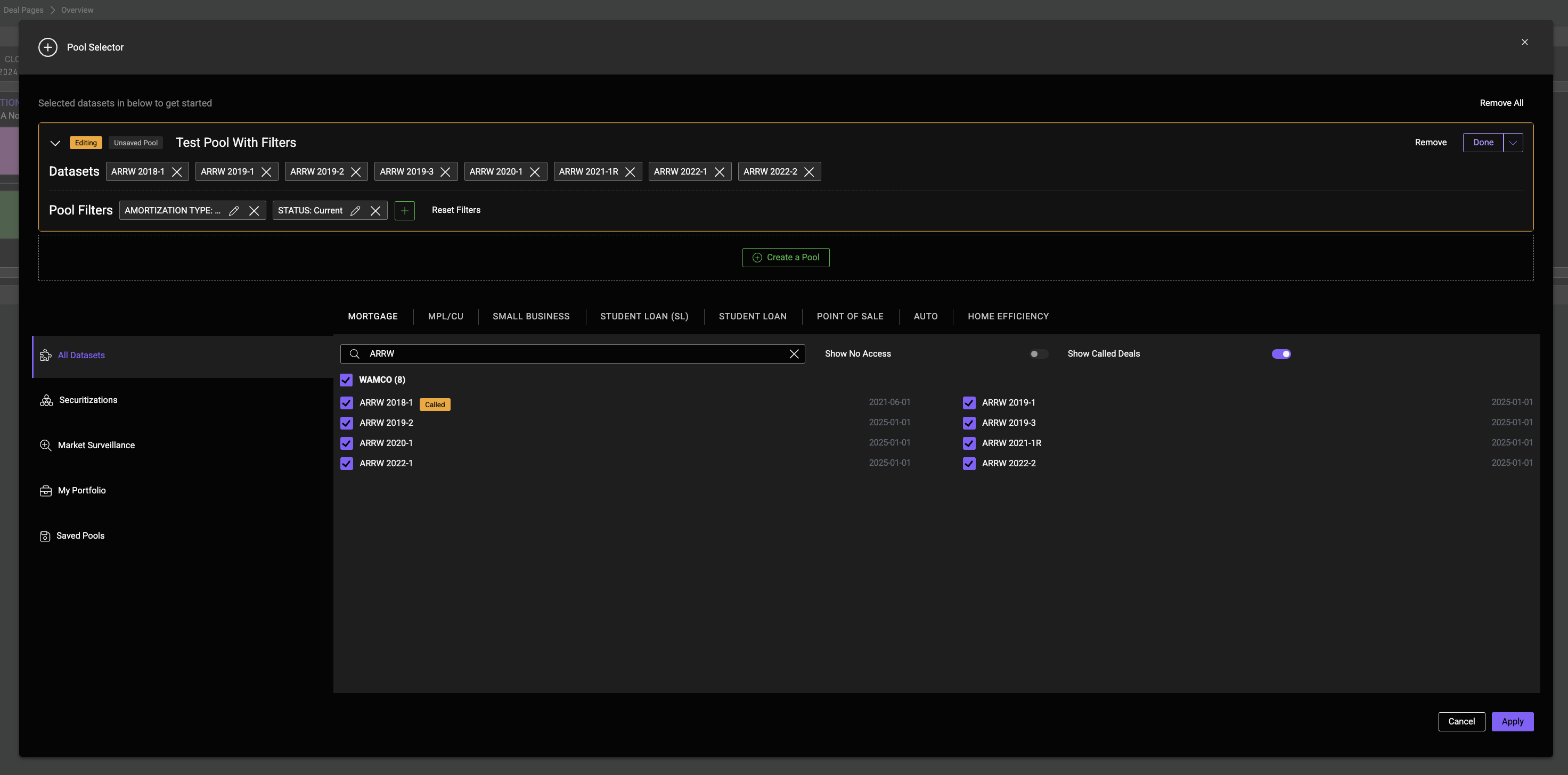Remove ARRW 2019-2 dataset chip
This screenshot has height=775, width=1568.
pos(356,172)
